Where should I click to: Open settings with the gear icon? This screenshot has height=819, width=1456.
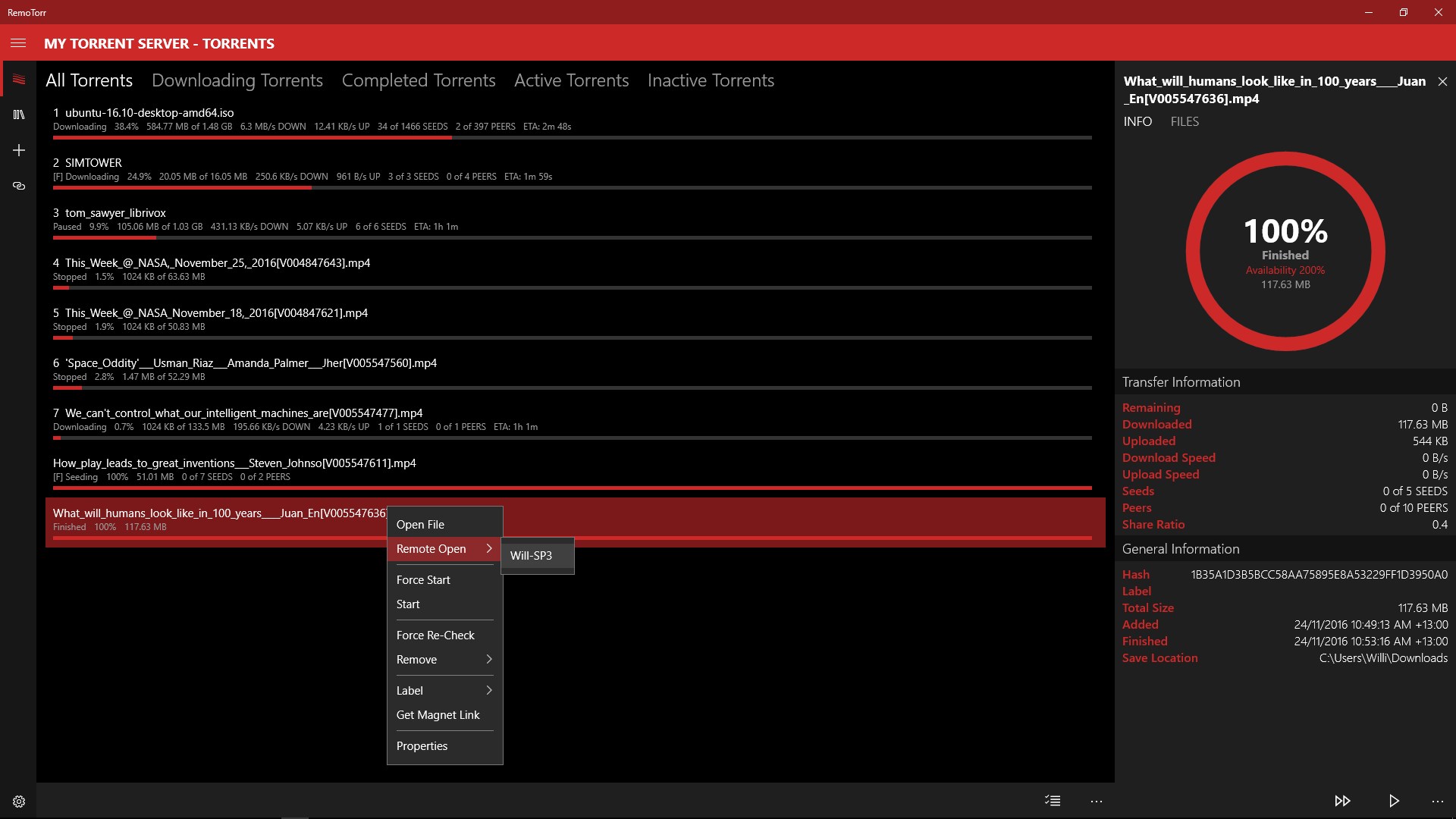point(18,800)
